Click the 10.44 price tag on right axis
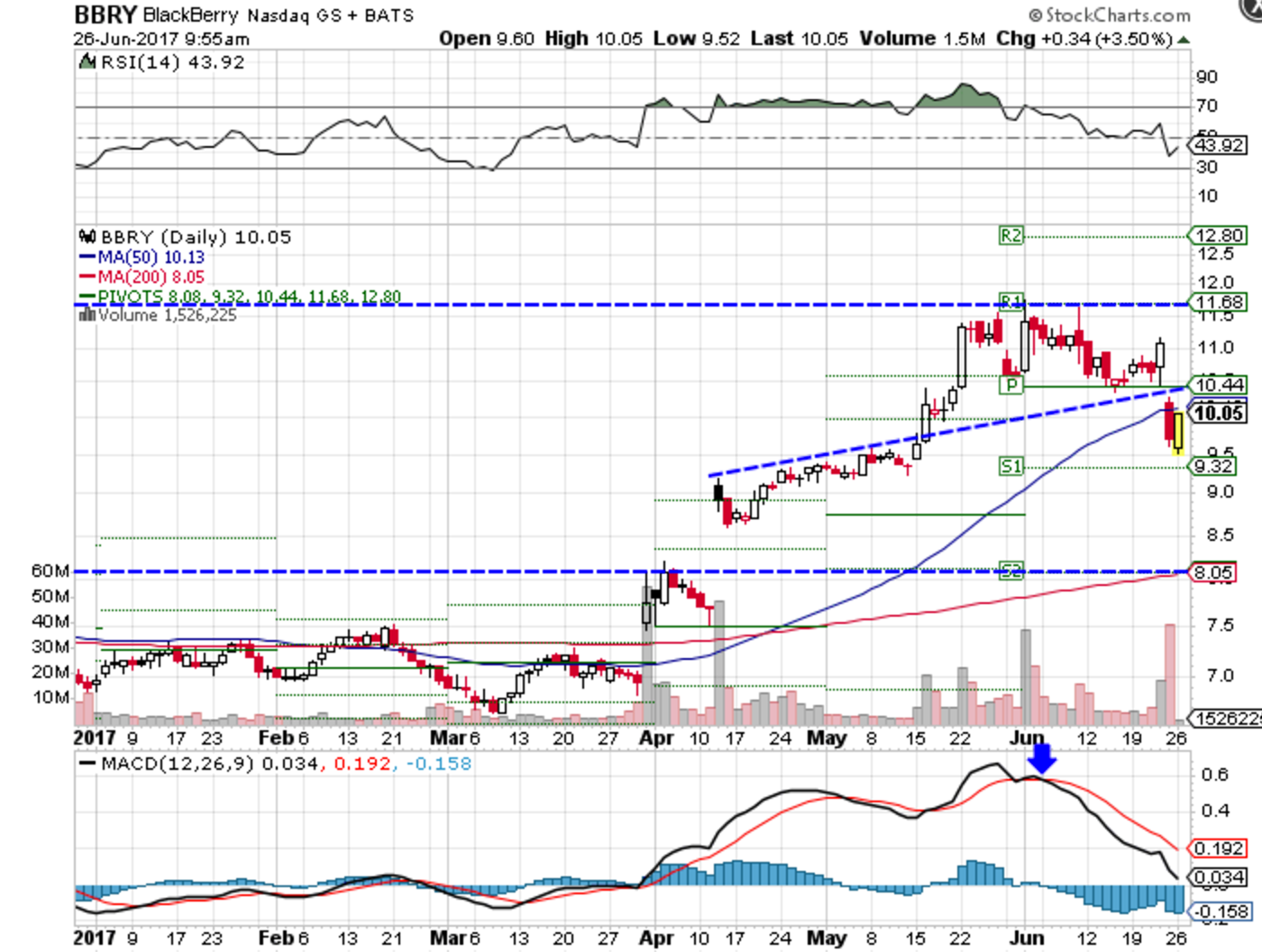The image size is (1262, 952). [x=1218, y=385]
